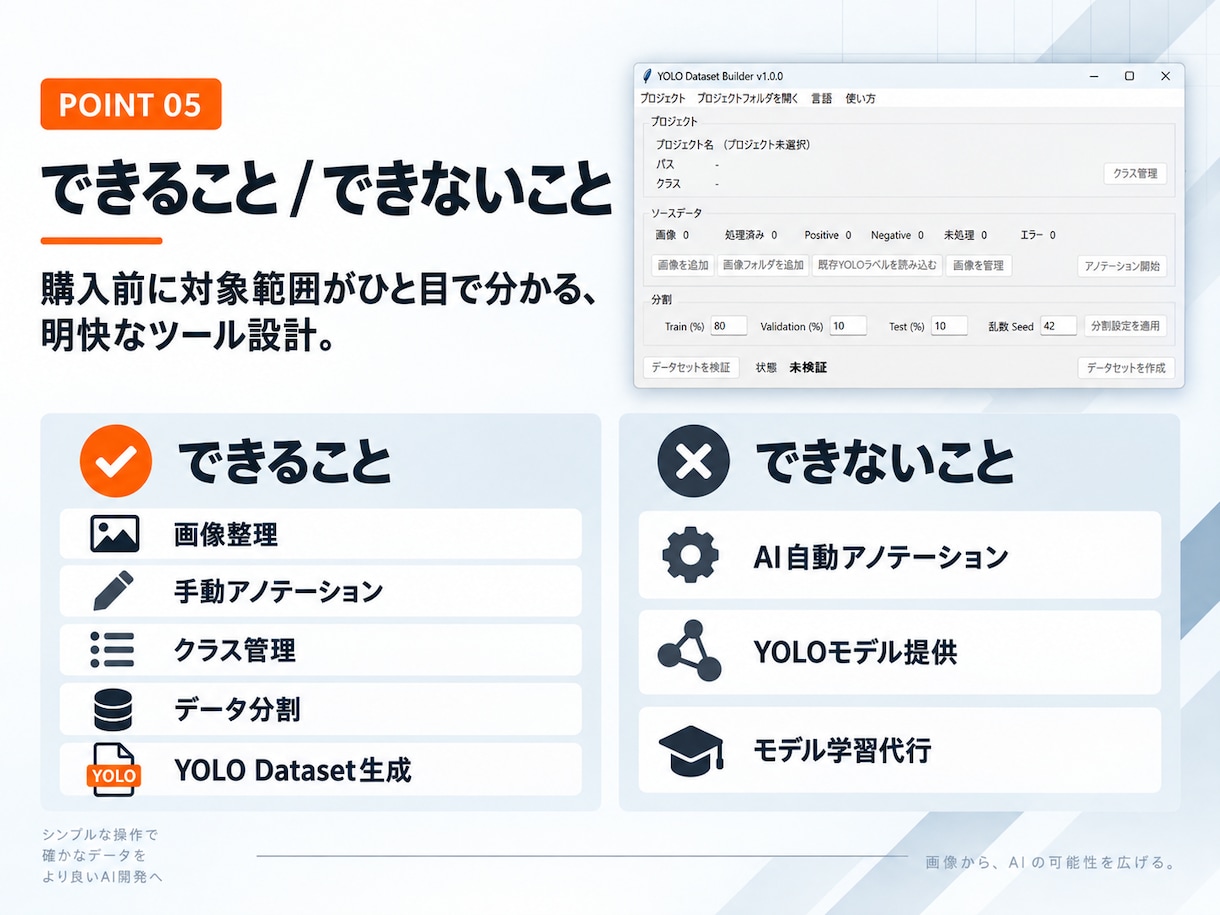Viewport: 1220px width, 915px height.
Task: Focus the Validation (%) input field
Action: 848,326
